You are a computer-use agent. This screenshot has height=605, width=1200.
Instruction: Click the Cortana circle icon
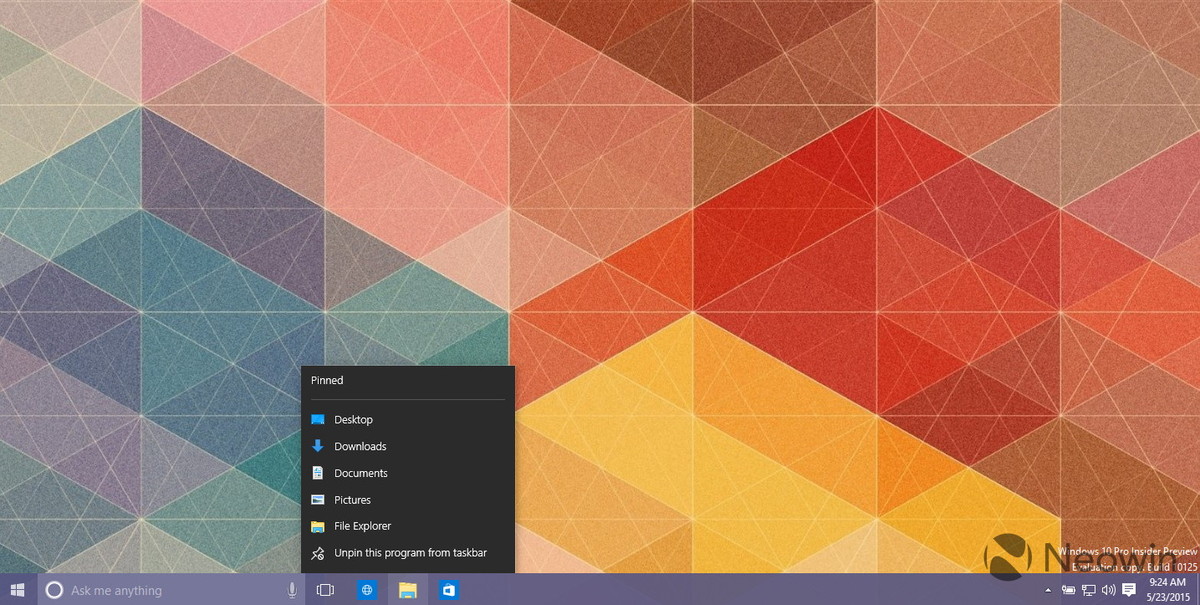point(55,590)
